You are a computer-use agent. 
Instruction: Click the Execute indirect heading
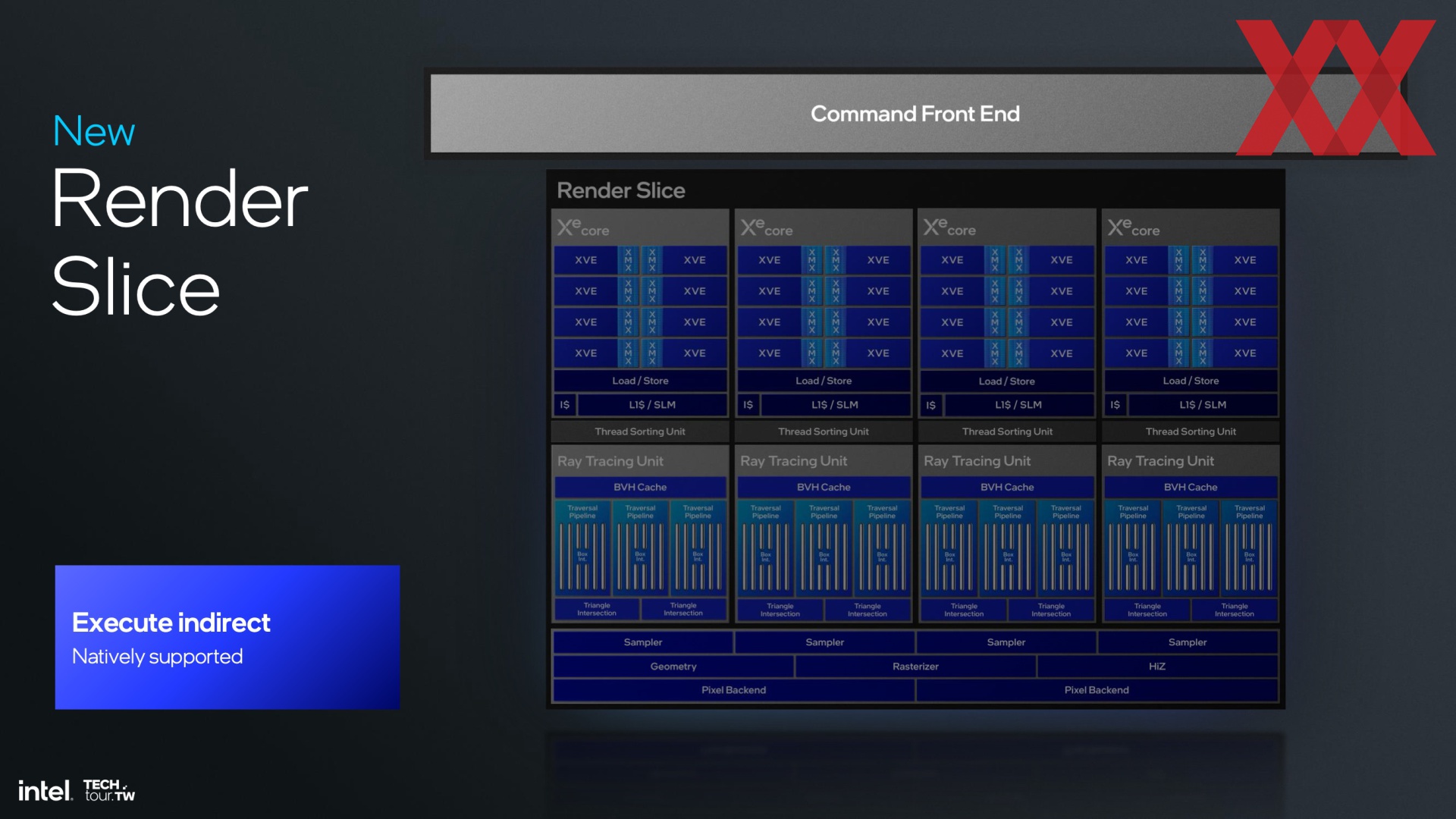(171, 623)
